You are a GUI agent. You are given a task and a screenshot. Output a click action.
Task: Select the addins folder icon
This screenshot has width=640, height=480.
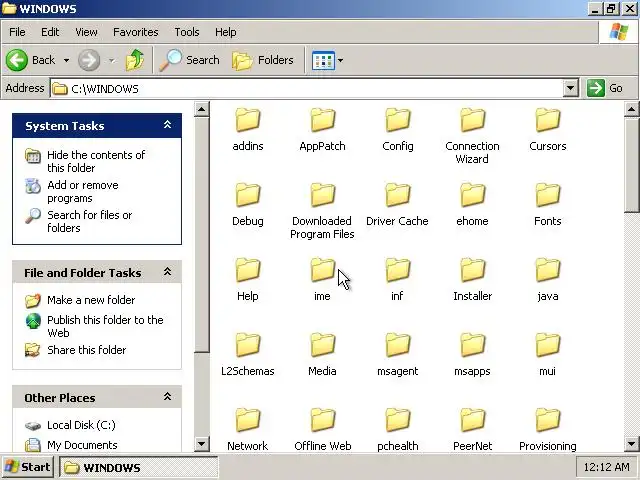click(248, 120)
